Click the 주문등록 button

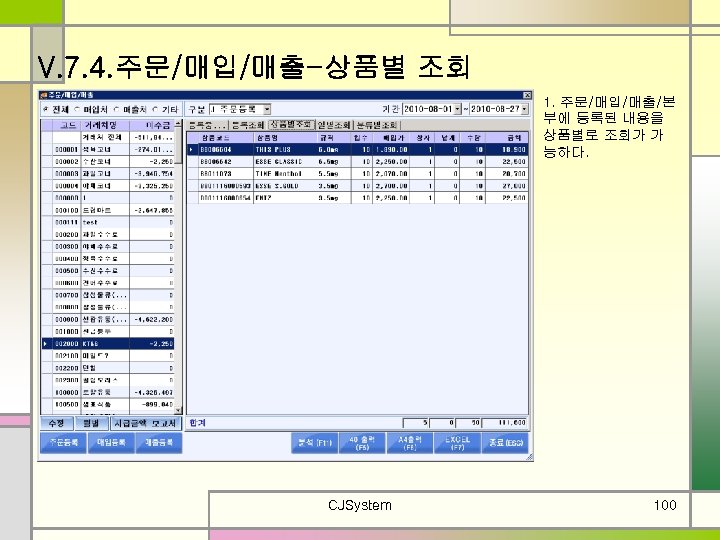coord(63,443)
